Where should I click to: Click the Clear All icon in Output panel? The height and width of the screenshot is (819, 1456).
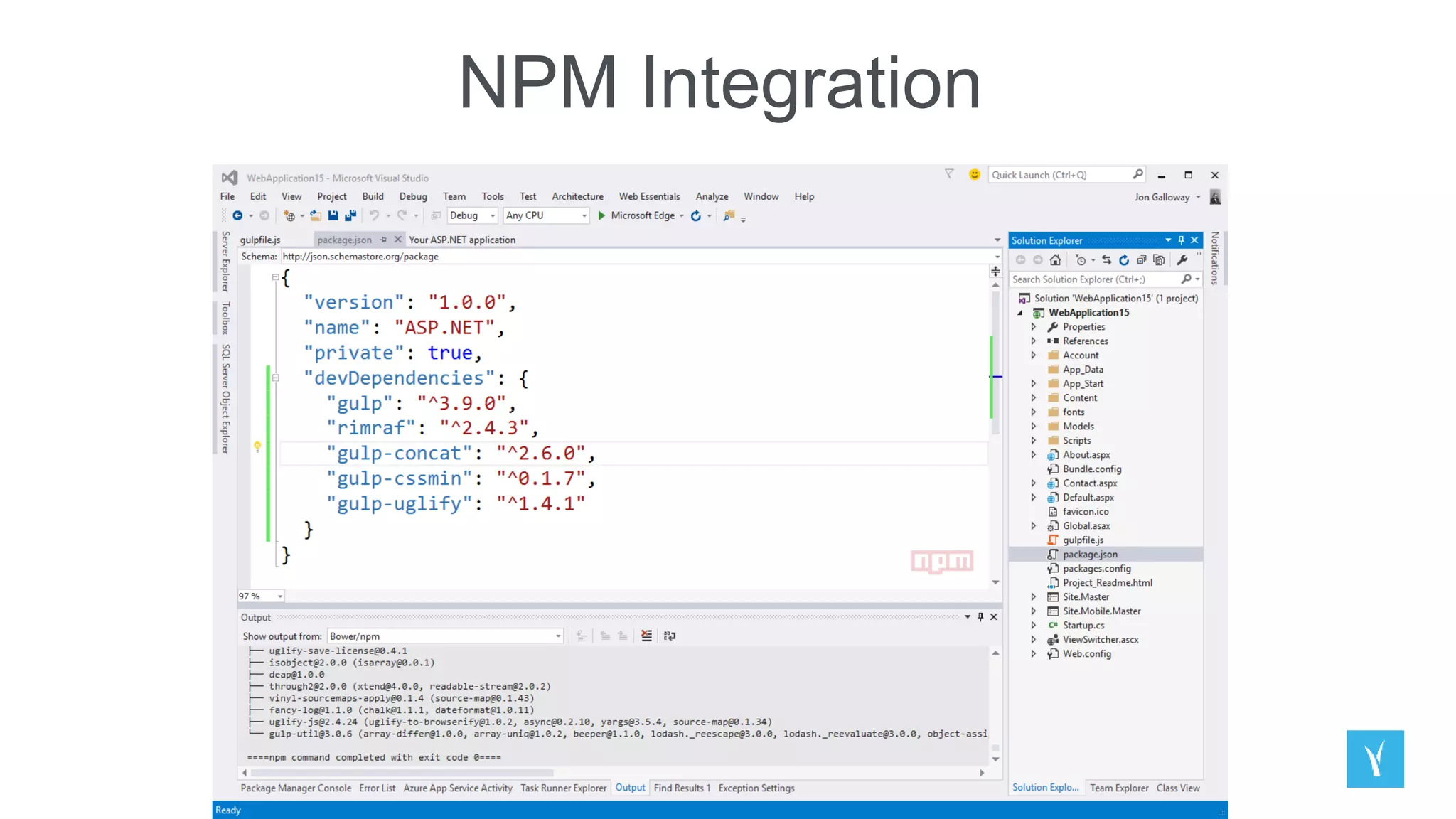[x=646, y=636]
